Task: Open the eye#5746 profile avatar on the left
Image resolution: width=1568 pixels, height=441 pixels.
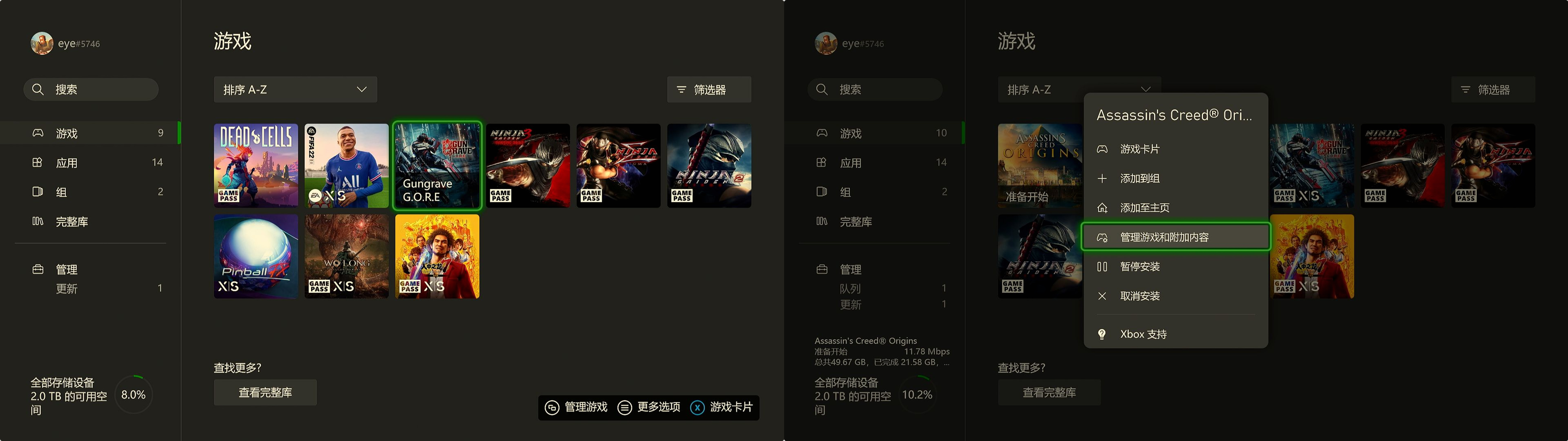Action: (x=42, y=43)
